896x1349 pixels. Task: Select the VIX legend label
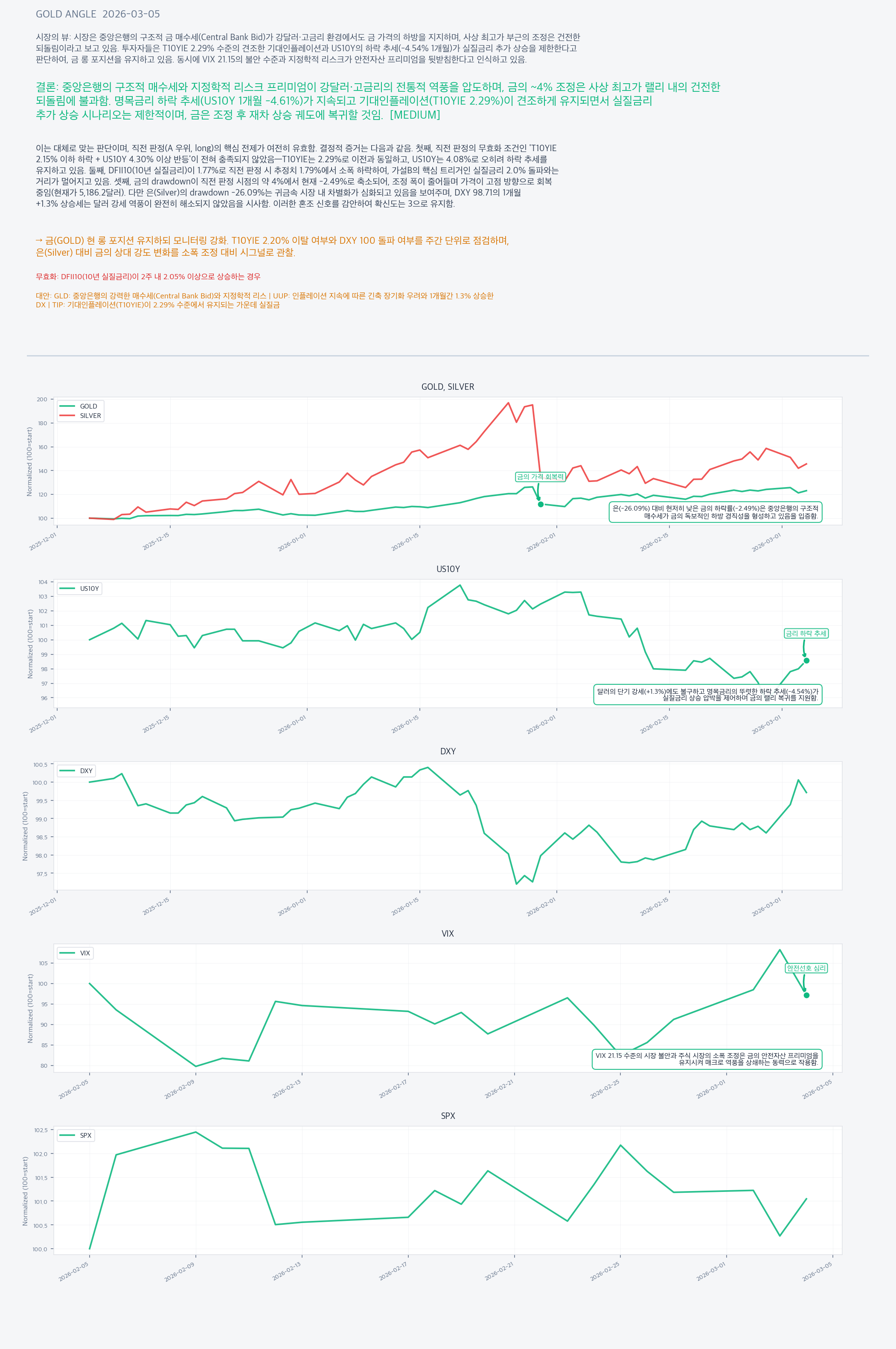click(84, 953)
